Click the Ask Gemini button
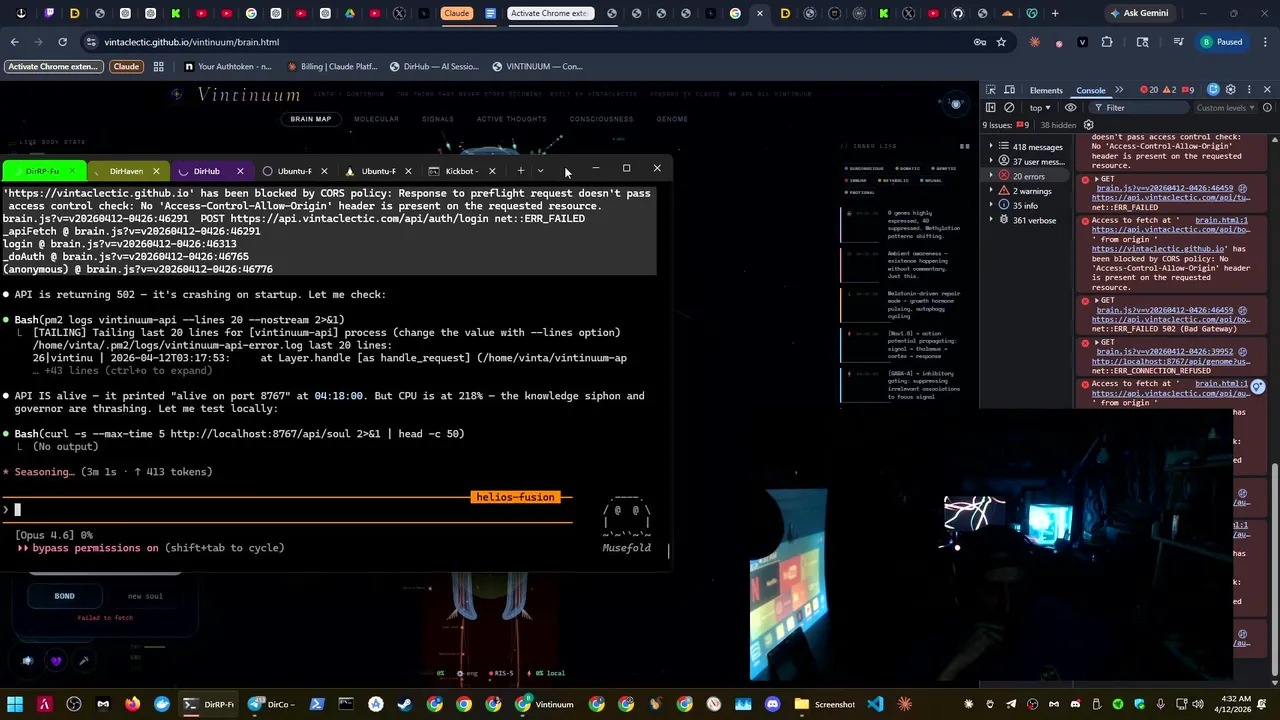This screenshot has width=1280, height=720. tap(1138, 13)
